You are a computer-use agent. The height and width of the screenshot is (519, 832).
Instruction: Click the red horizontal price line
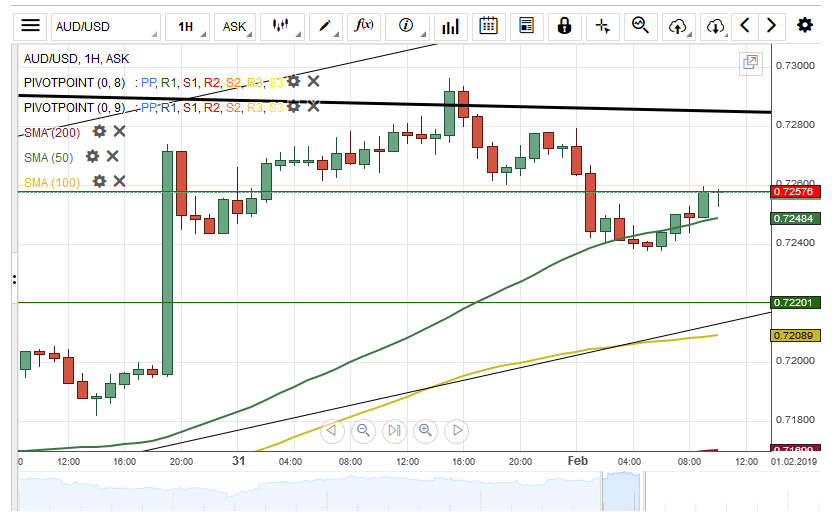393,192
